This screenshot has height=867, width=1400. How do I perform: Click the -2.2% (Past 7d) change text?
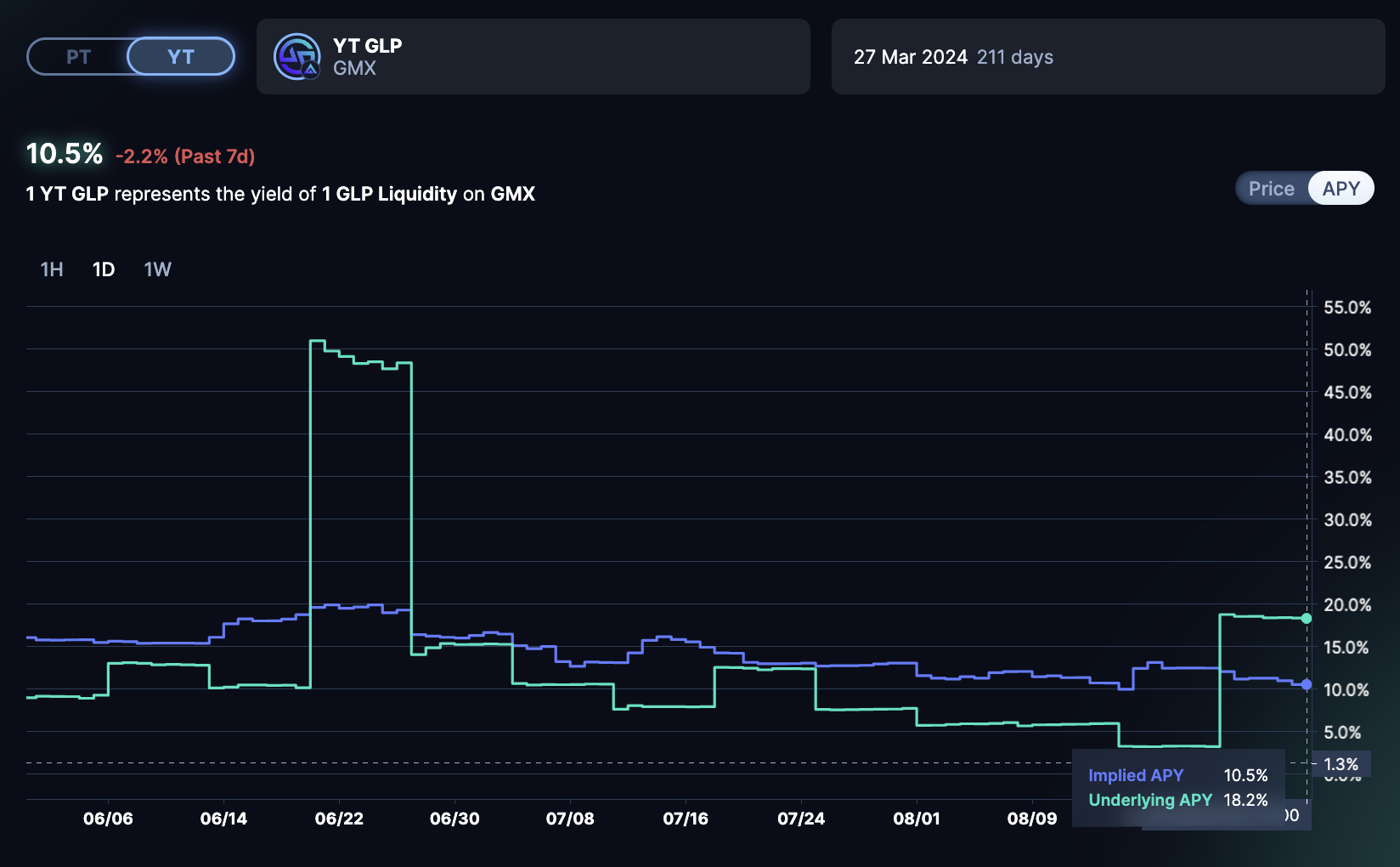pos(185,156)
